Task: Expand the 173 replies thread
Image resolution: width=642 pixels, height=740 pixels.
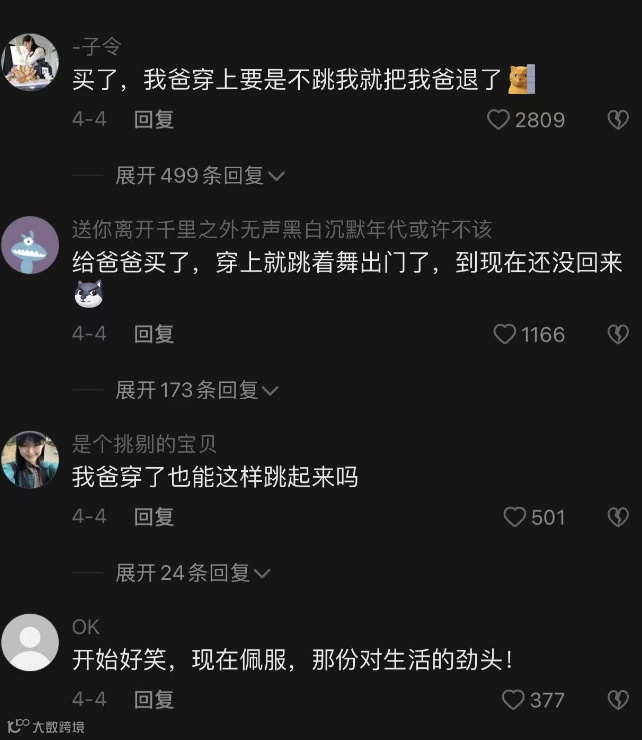Action: click(x=197, y=390)
